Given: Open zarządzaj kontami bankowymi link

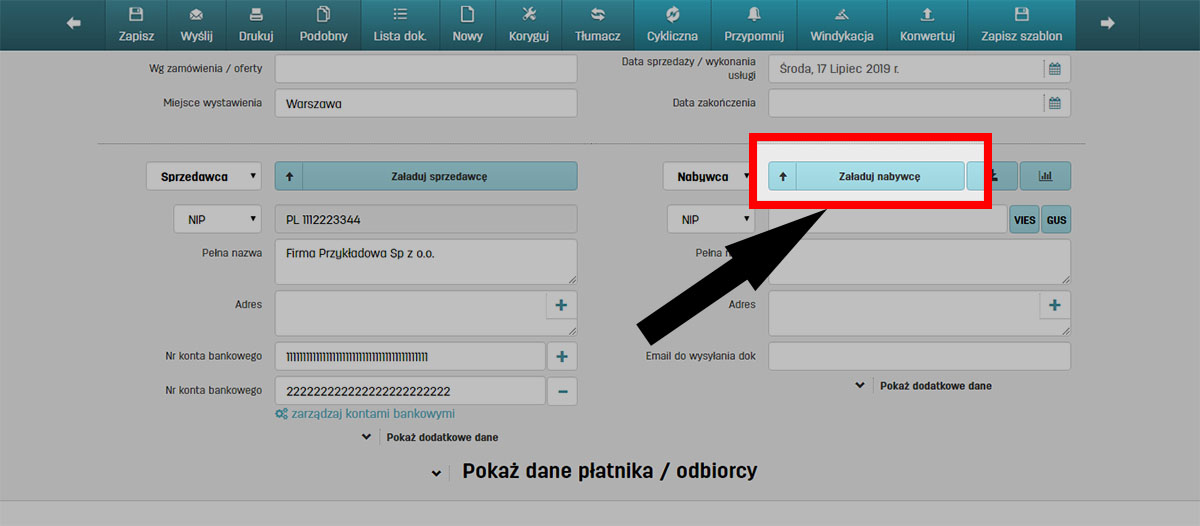Looking at the screenshot, I should (x=365, y=413).
